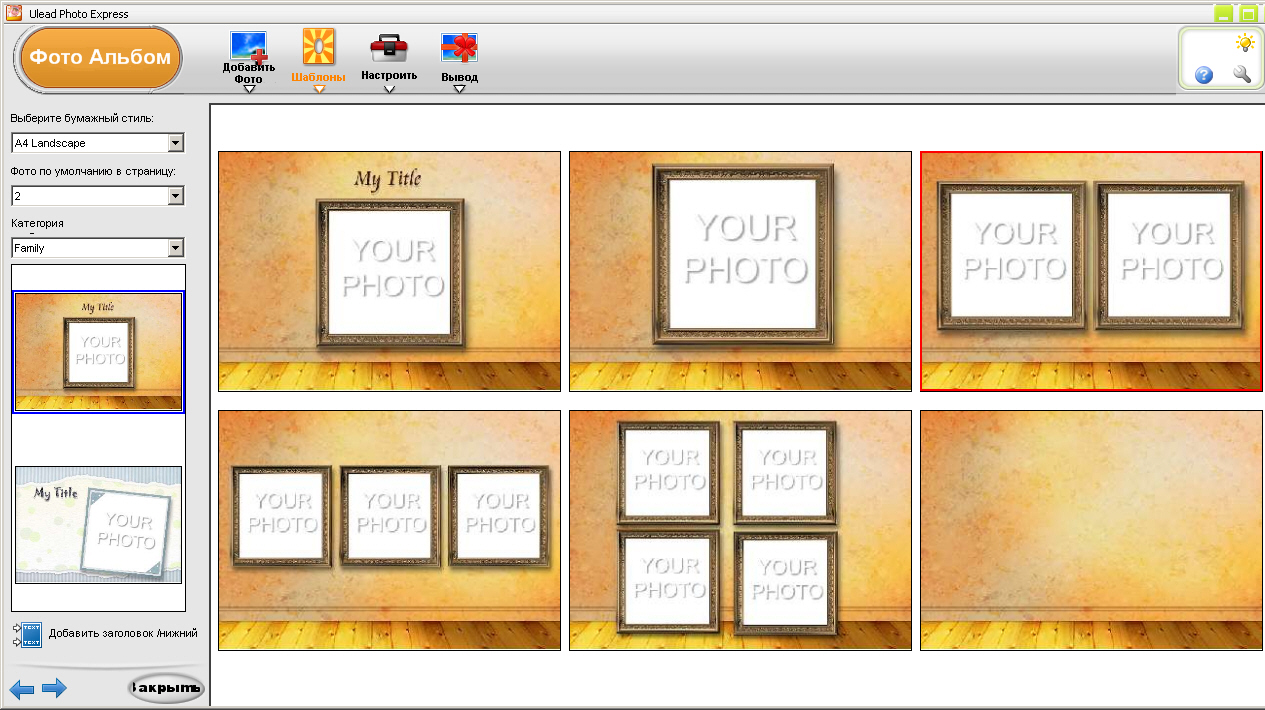The height and width of the screenshot is (710, 1265).
Task: Click 'Выберите бумажный стиль:' label
Action: (x=82, y=118)
